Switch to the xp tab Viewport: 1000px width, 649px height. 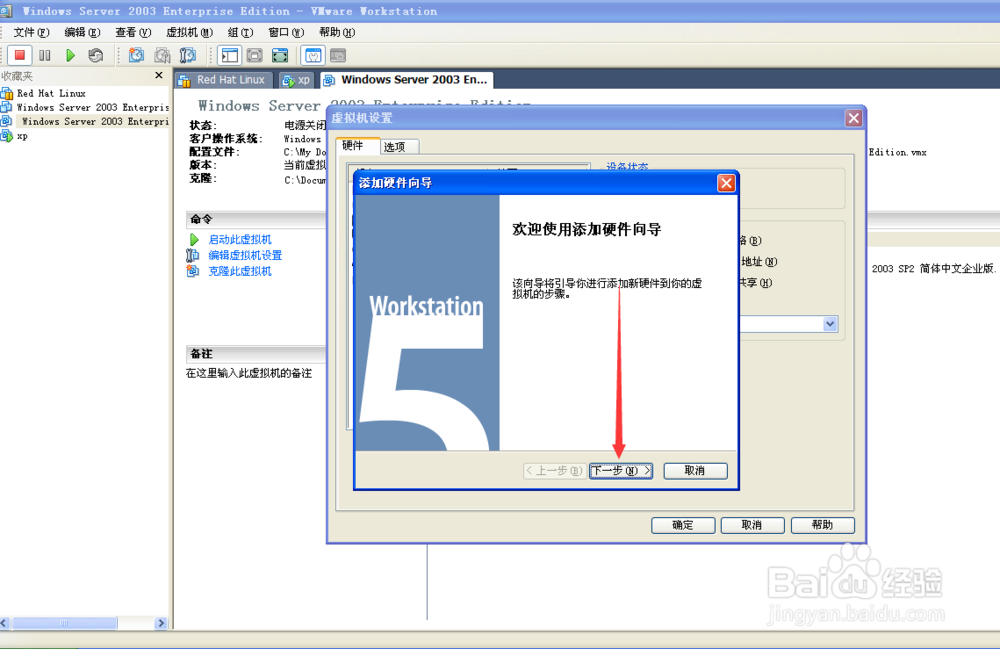297,80
